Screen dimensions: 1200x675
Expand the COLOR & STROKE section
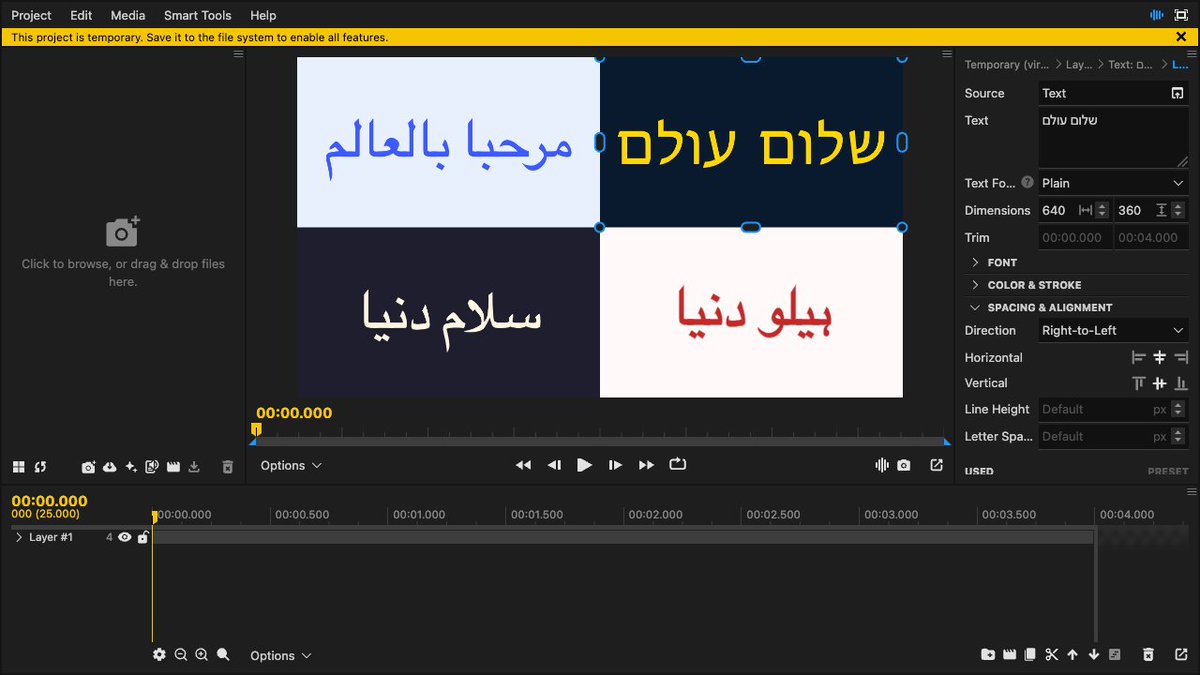[1077, 285]
